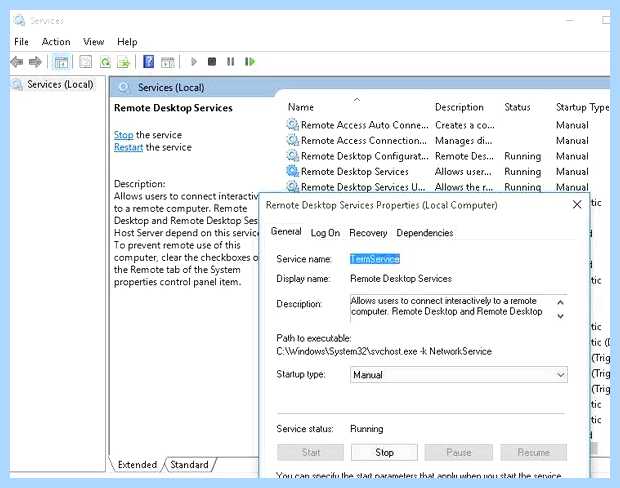Screen dimensions: 620x488
Task: Click the Services (Local) header pane icon
Action: (x=124, y=87)
